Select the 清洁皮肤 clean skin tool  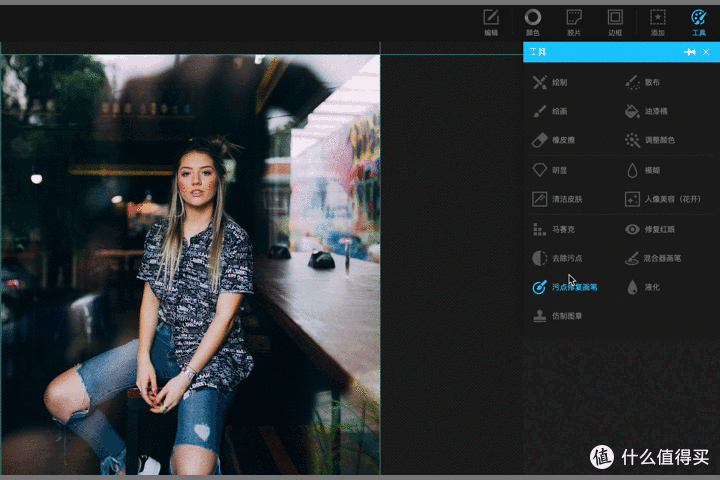click(557, 199)
